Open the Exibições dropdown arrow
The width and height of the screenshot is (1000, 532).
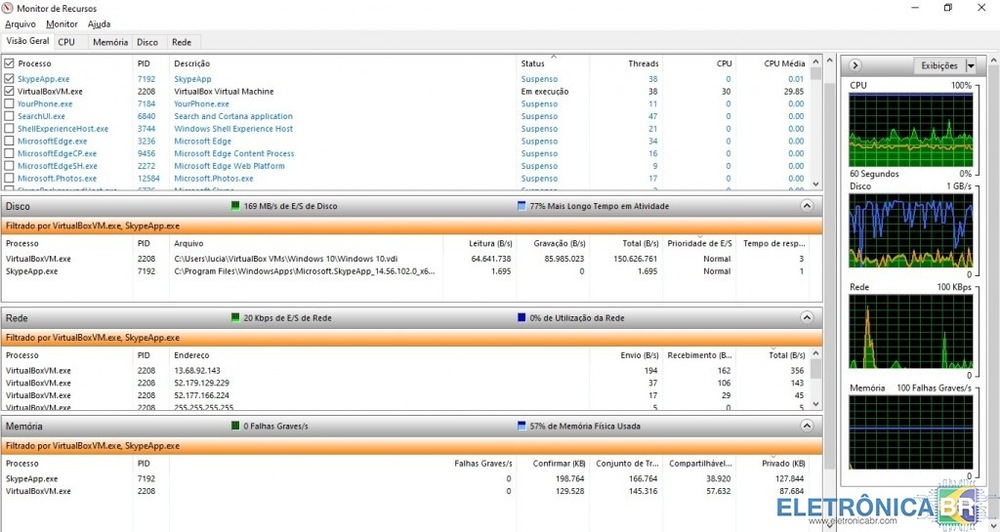pyautogui.click(x=971, y=66)
